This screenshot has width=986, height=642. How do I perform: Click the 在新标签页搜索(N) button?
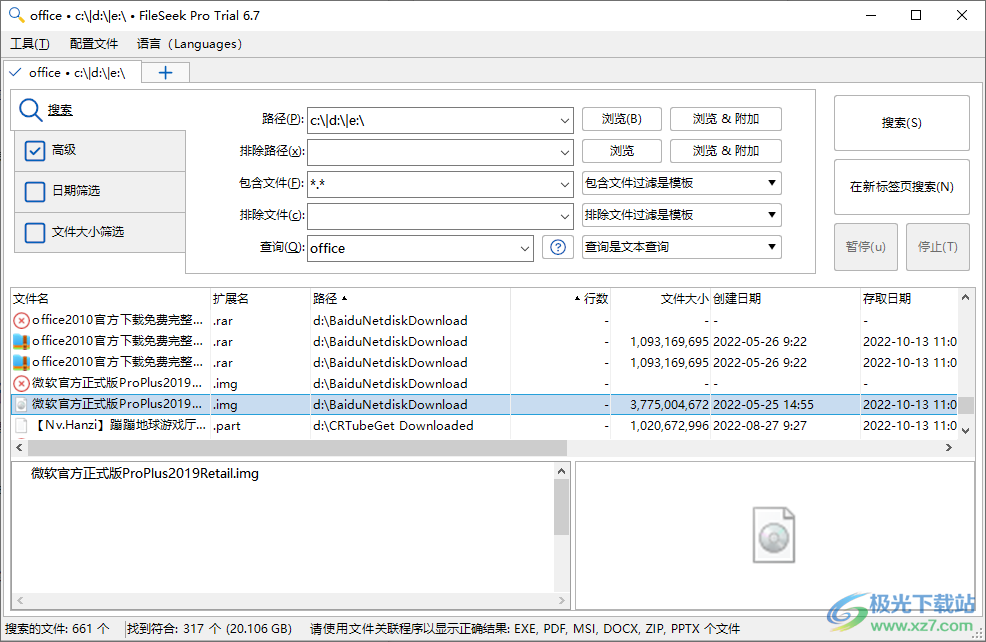click(901, 187)
